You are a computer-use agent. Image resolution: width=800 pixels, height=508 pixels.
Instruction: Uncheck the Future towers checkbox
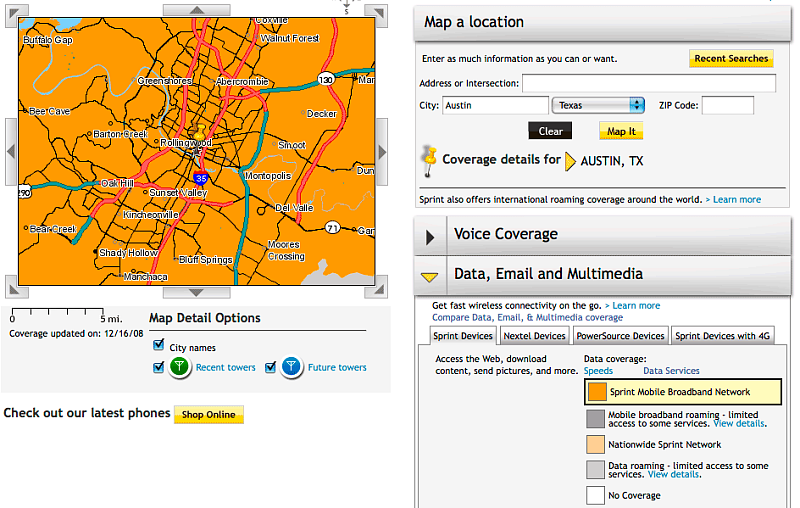(270, 367)
